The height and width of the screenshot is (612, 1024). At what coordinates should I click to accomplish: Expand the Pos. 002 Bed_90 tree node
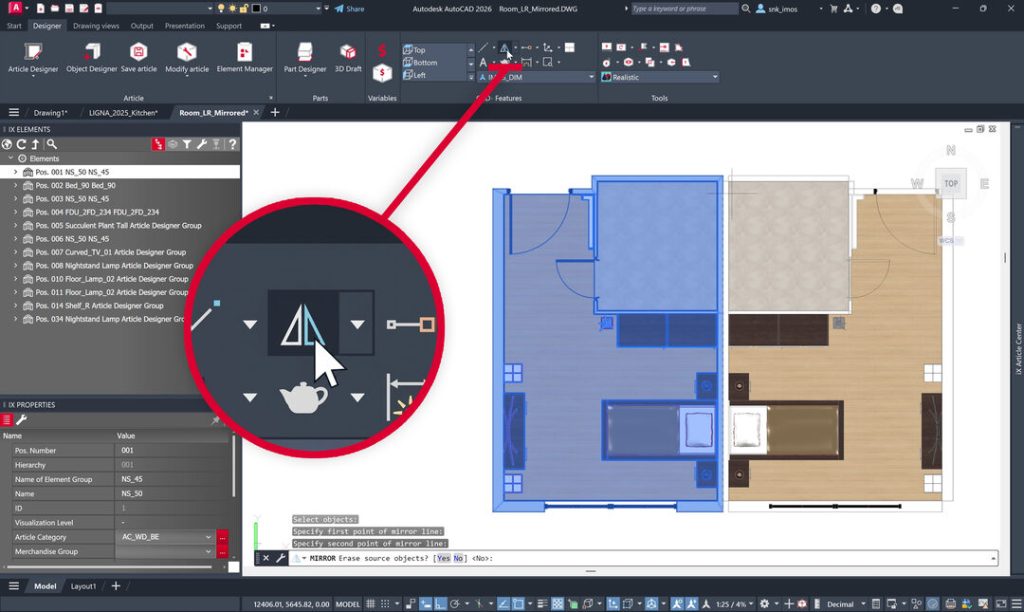[x=16, y=185]
